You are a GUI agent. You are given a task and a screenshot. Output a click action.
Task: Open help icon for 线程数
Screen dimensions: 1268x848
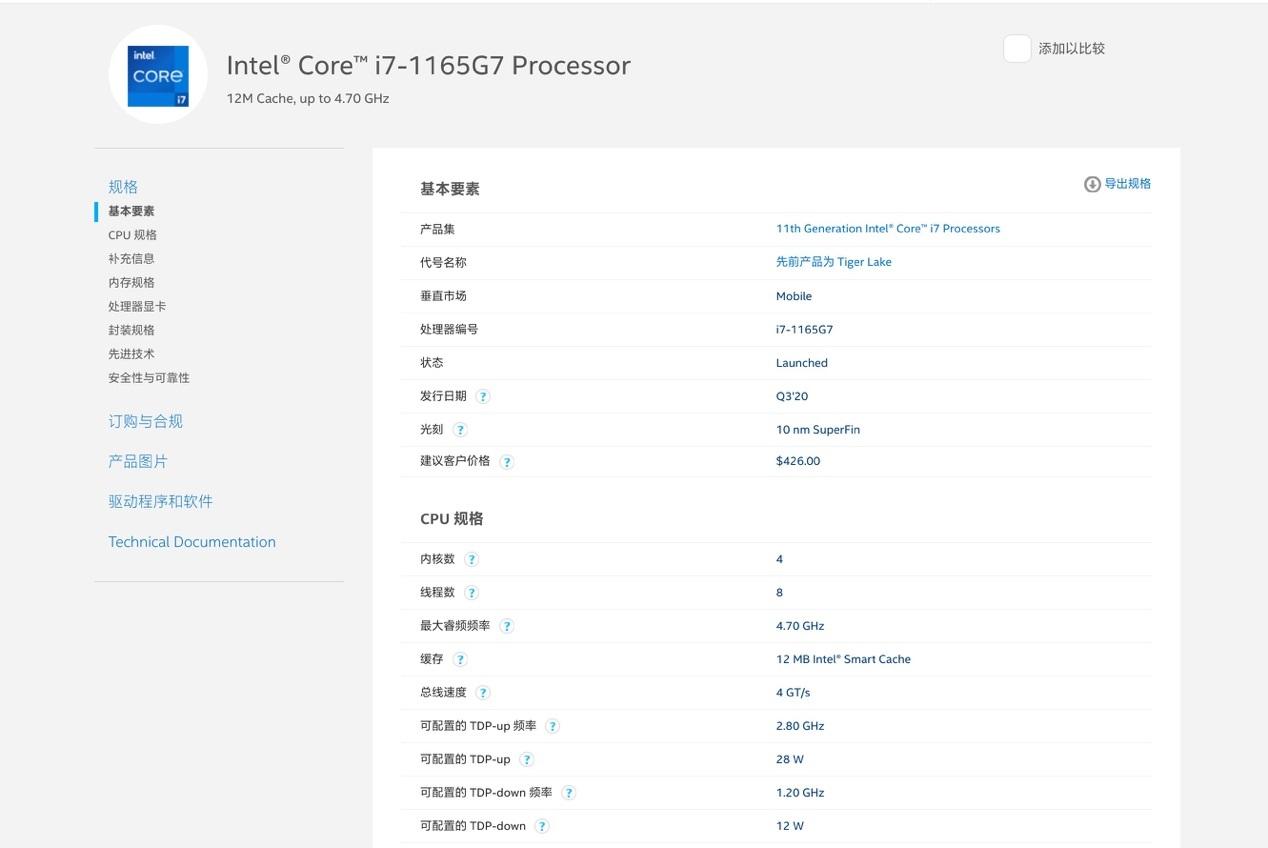point(472,593)
